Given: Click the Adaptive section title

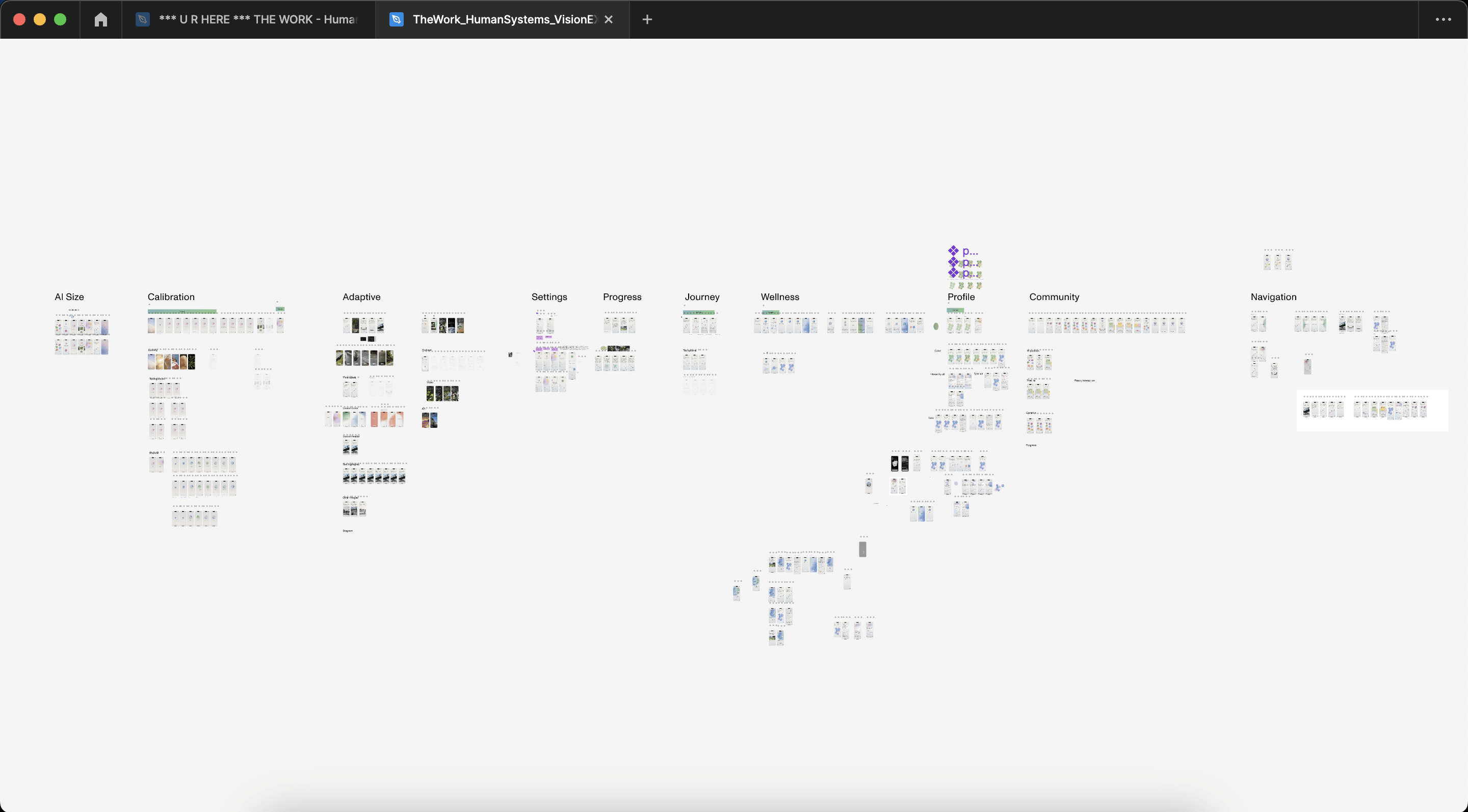Looking at the screenshot, I should 361,296.
